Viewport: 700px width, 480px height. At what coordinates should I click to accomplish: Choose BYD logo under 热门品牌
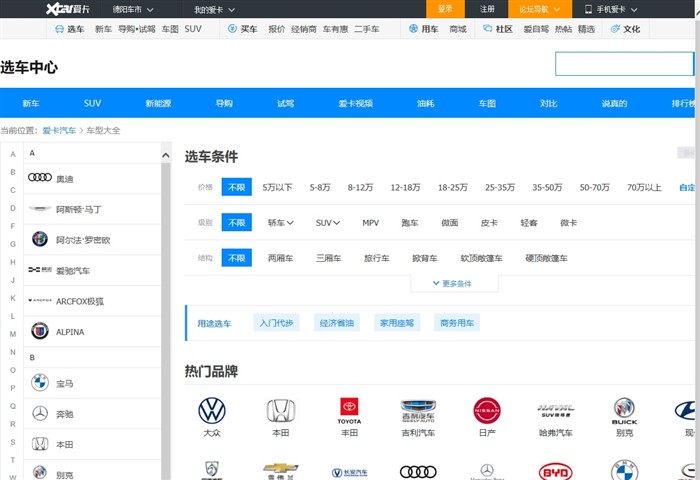[556, 472]
